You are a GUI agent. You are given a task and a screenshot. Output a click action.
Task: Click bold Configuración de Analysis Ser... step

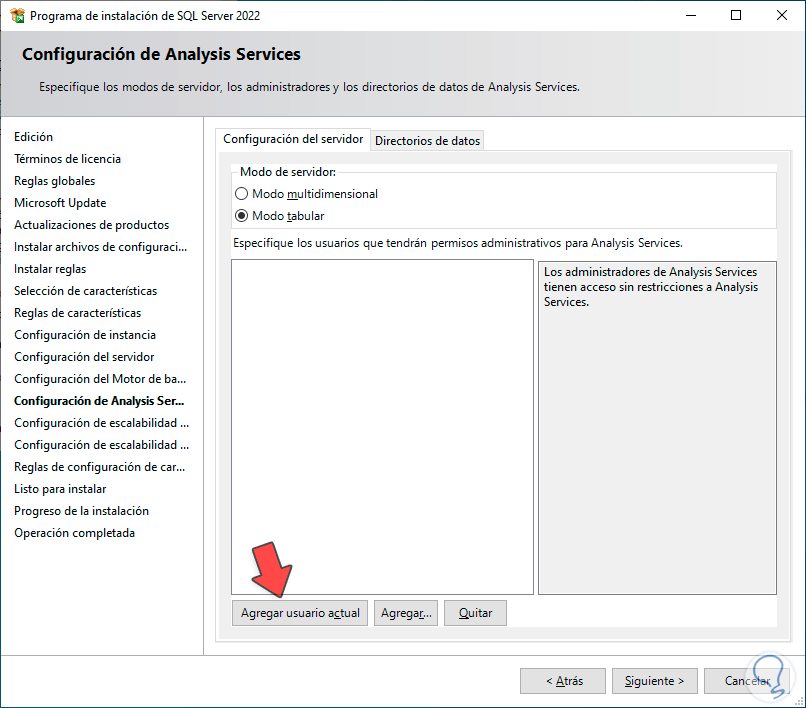click(x=99, y=401)
